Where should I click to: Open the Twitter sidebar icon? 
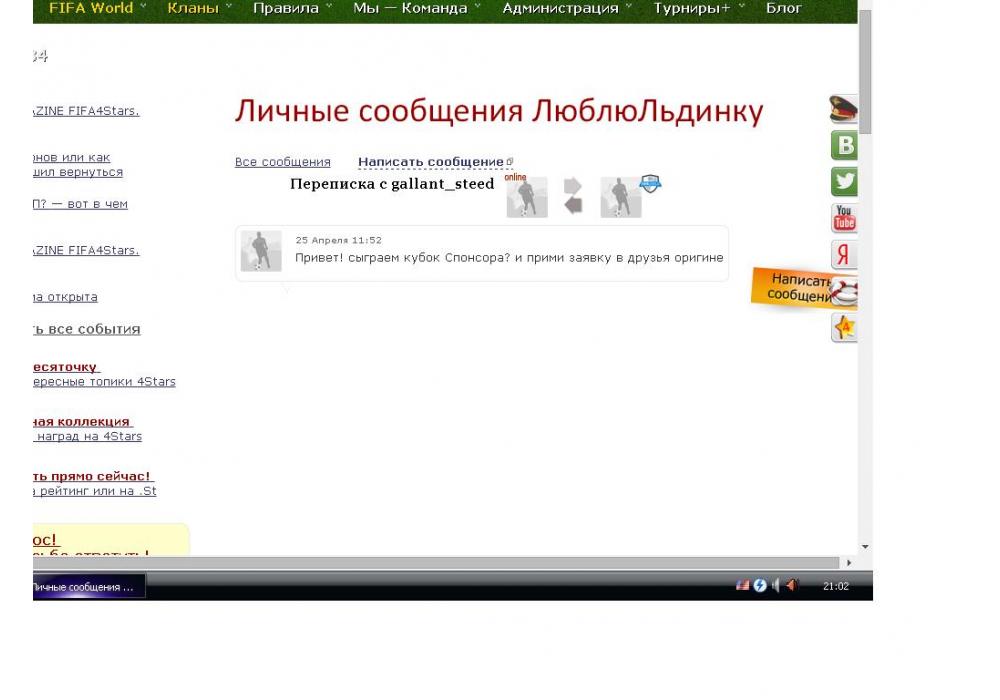pyautogui.click(x=844, y=182)
